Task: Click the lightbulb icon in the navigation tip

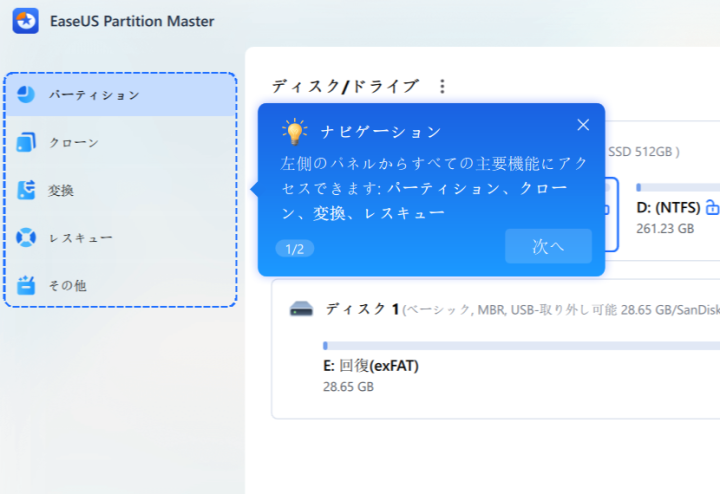Action: point(295,132)
